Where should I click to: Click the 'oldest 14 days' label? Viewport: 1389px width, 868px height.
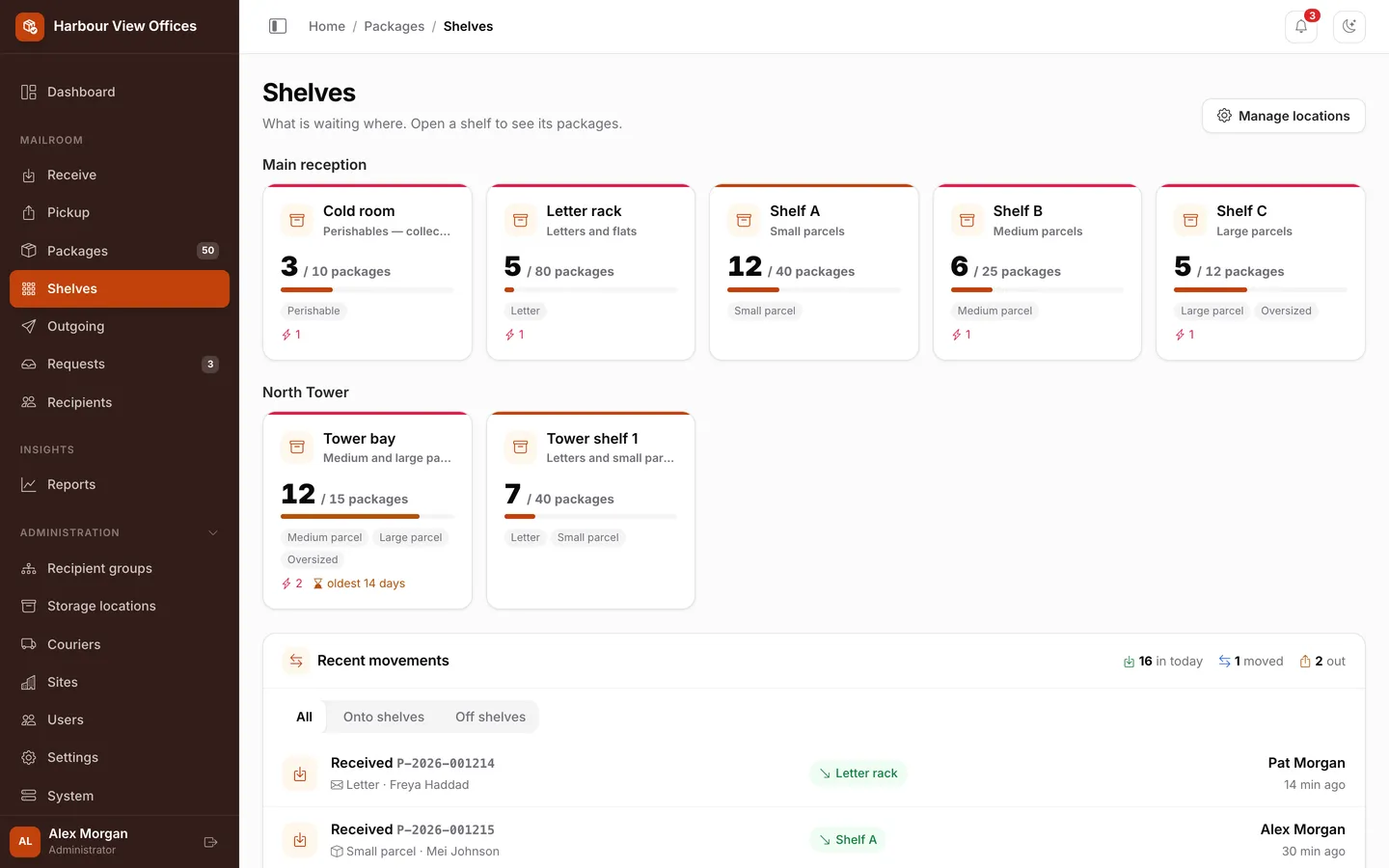pos(359,583)
